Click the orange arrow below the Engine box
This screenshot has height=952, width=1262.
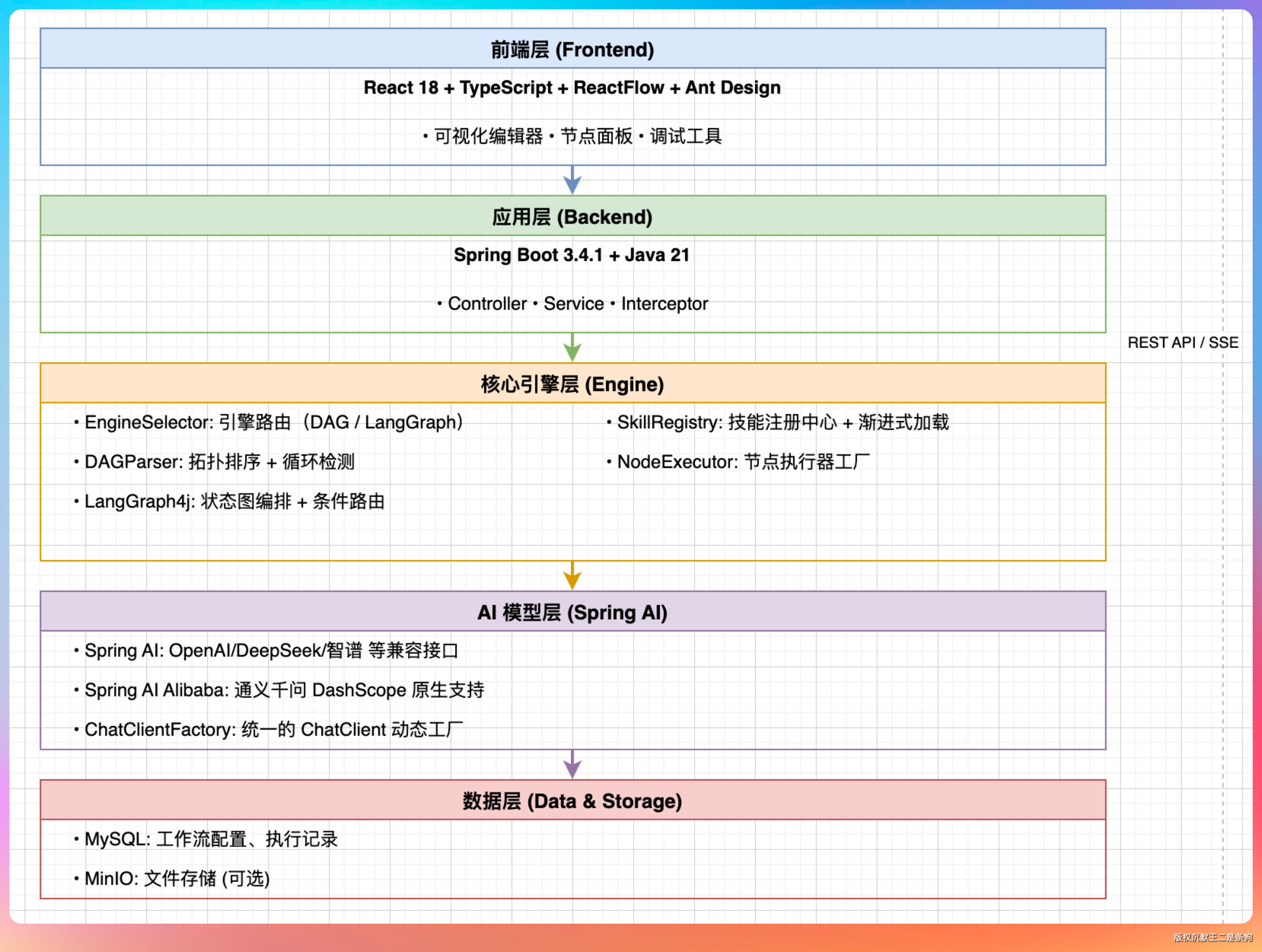(572, 576)
